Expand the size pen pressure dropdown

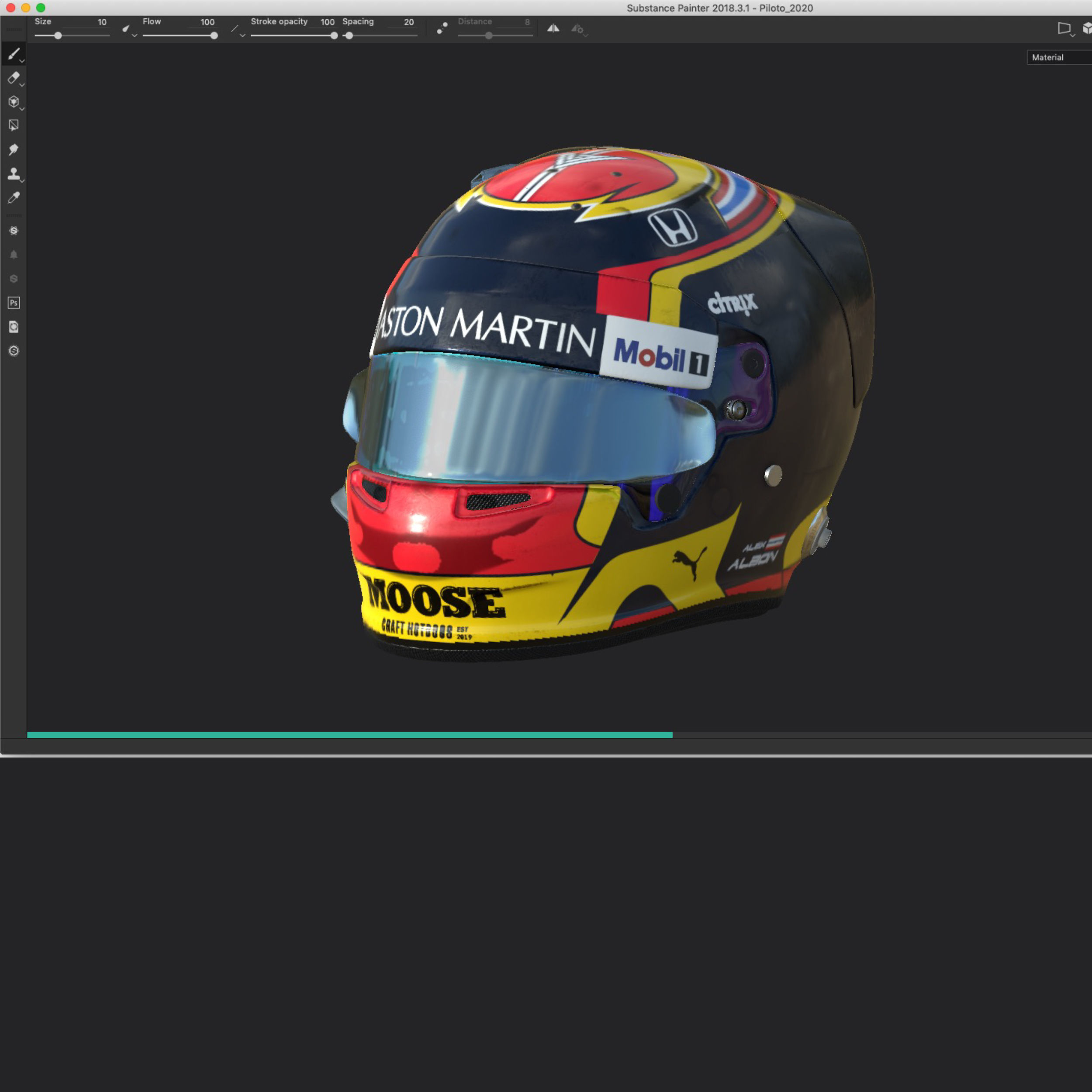pyautogui.click(x=129, y=30)
